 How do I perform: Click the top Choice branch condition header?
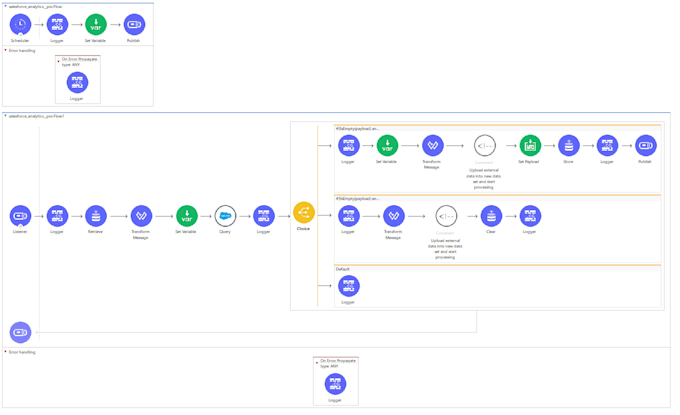pyautogui.click(x=357, y=128)
